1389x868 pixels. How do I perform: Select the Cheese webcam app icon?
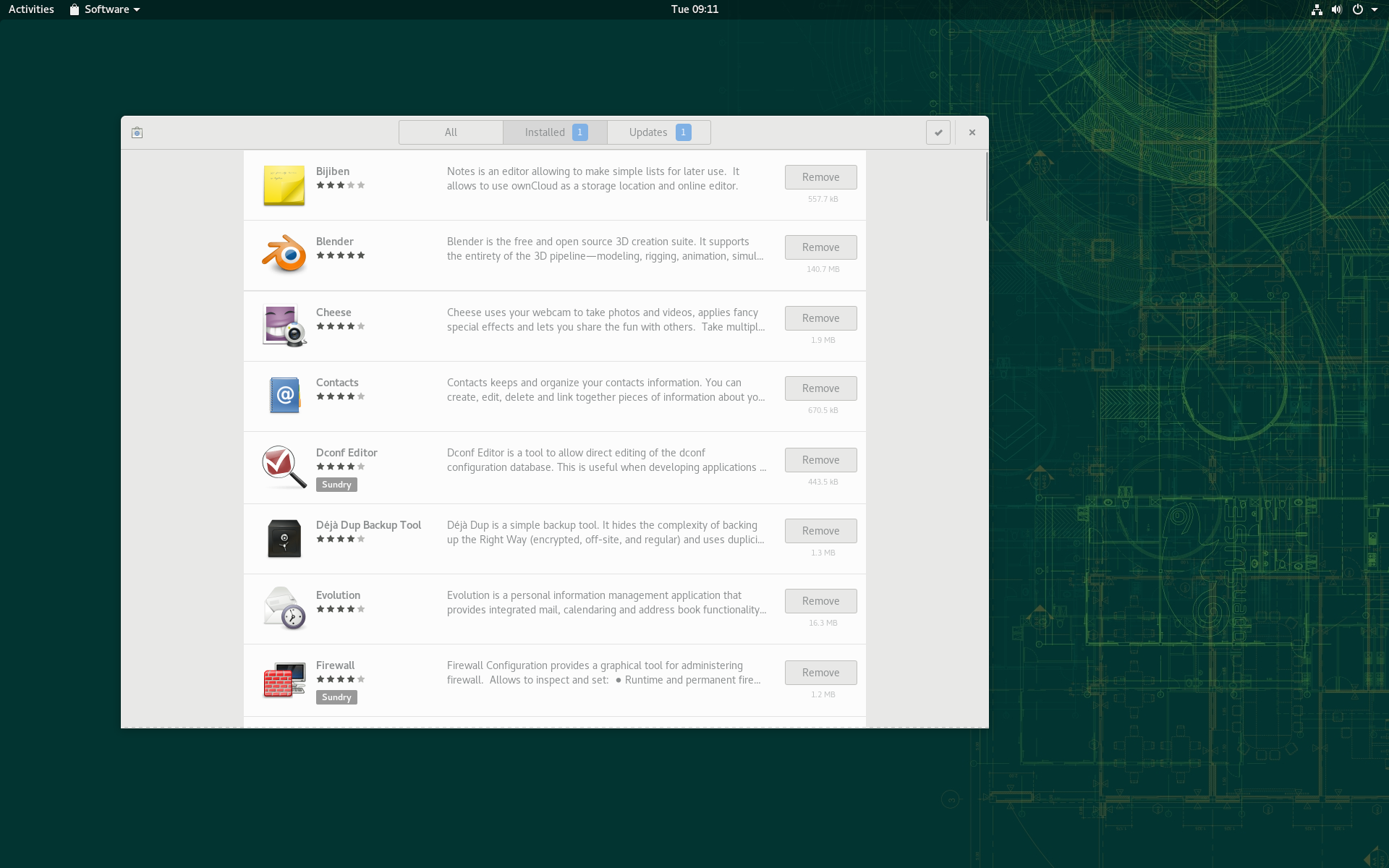pos(284,325)
